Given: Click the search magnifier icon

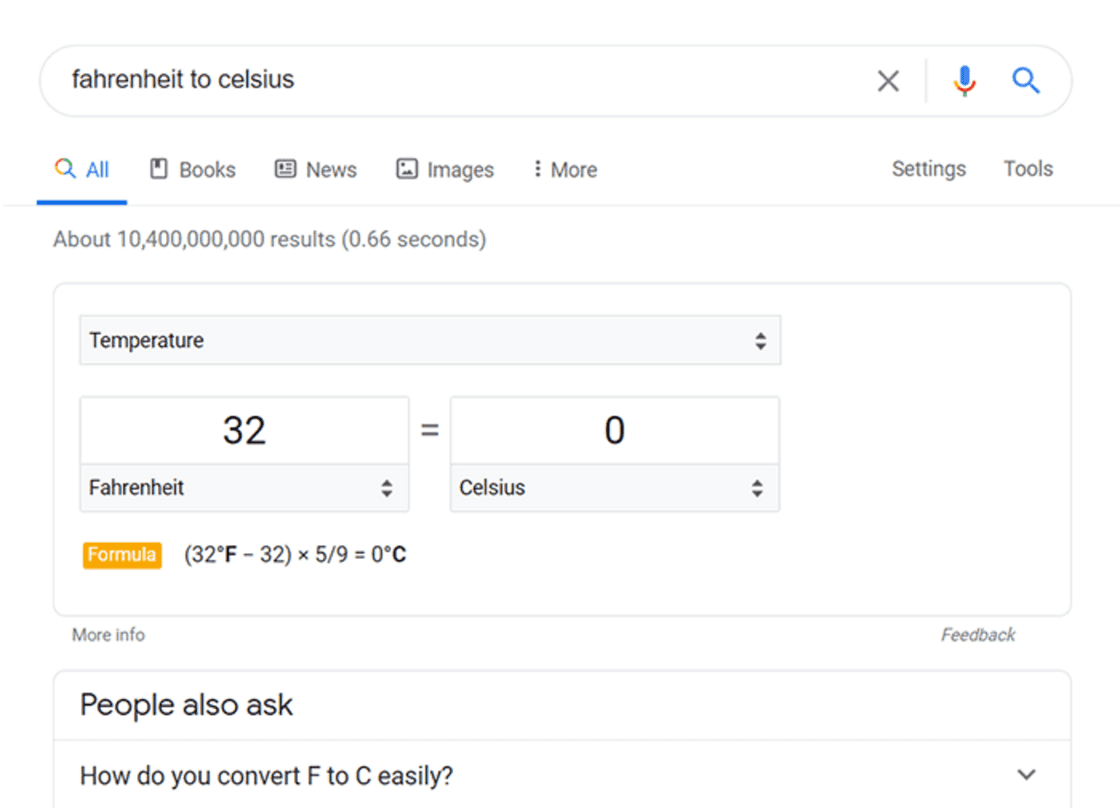Looking at the screenshot, I should click(x=1026, y=80).
